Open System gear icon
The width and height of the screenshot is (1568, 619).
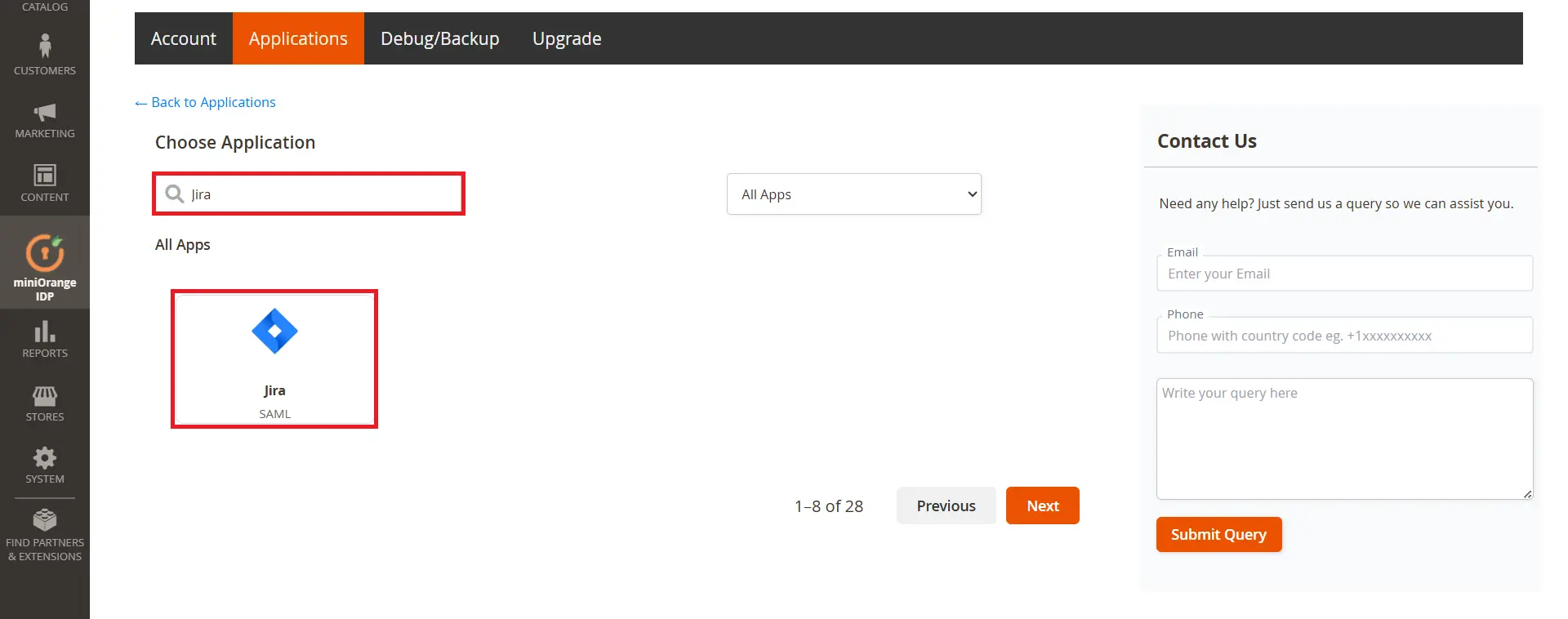coord(45,457)
